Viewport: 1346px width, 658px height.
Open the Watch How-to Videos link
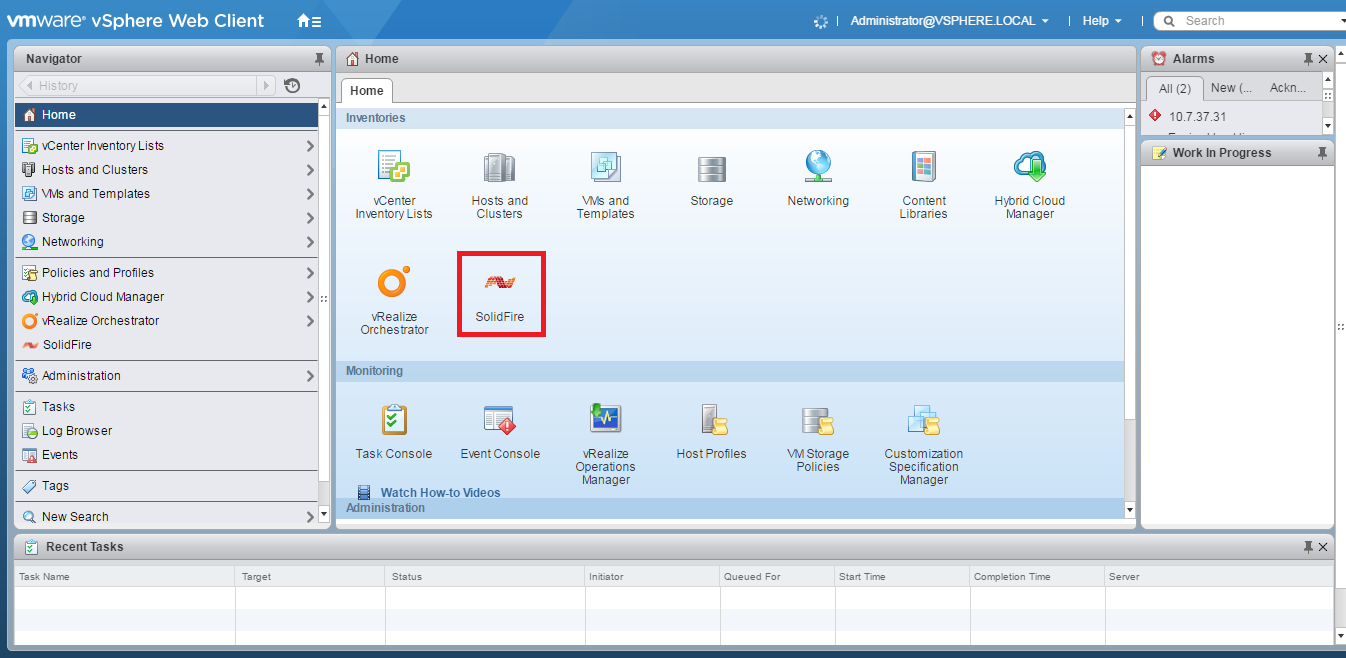(x=440, y=493)
